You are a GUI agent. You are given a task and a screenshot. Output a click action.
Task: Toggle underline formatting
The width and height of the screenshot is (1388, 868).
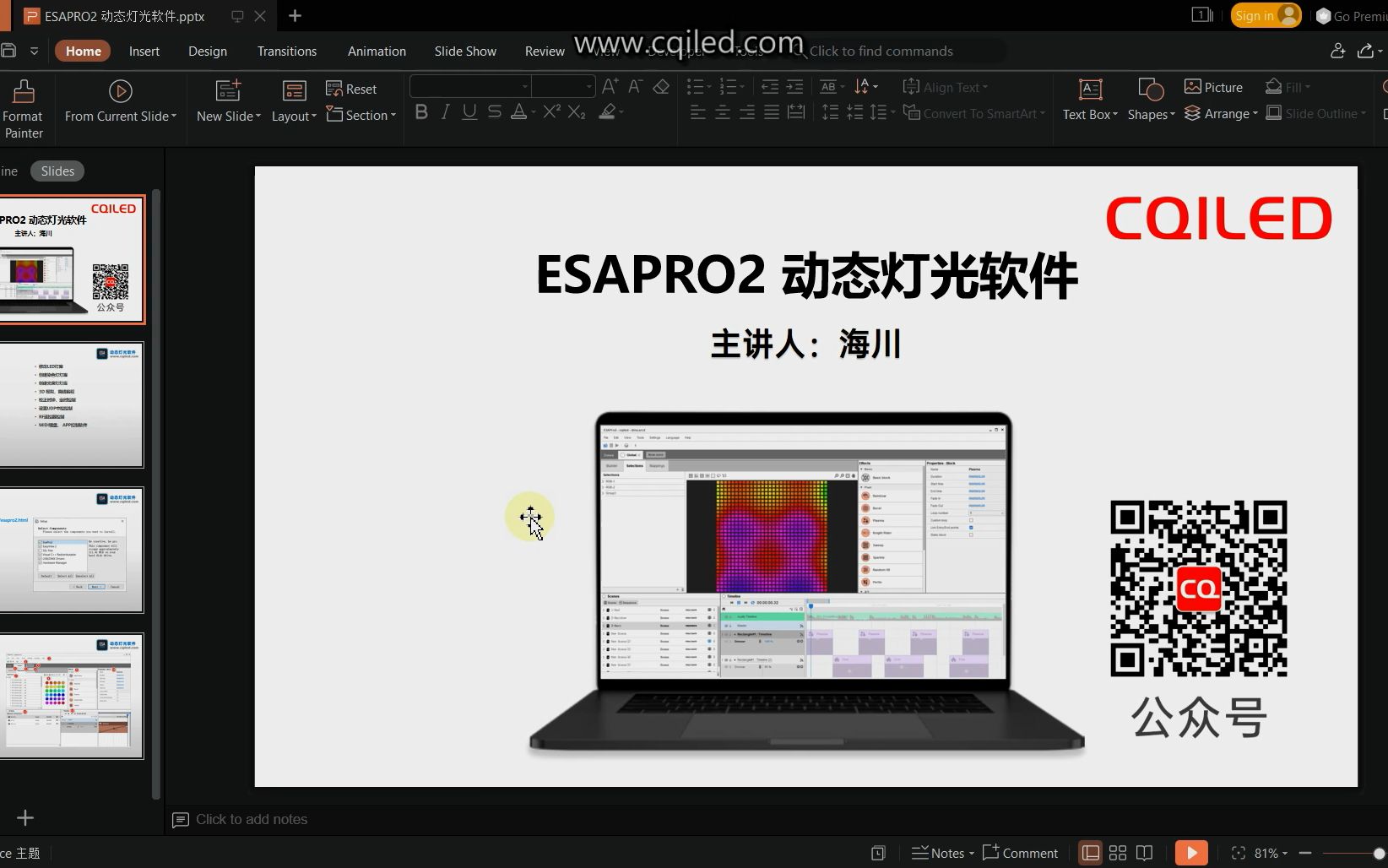tap(469, 112)
